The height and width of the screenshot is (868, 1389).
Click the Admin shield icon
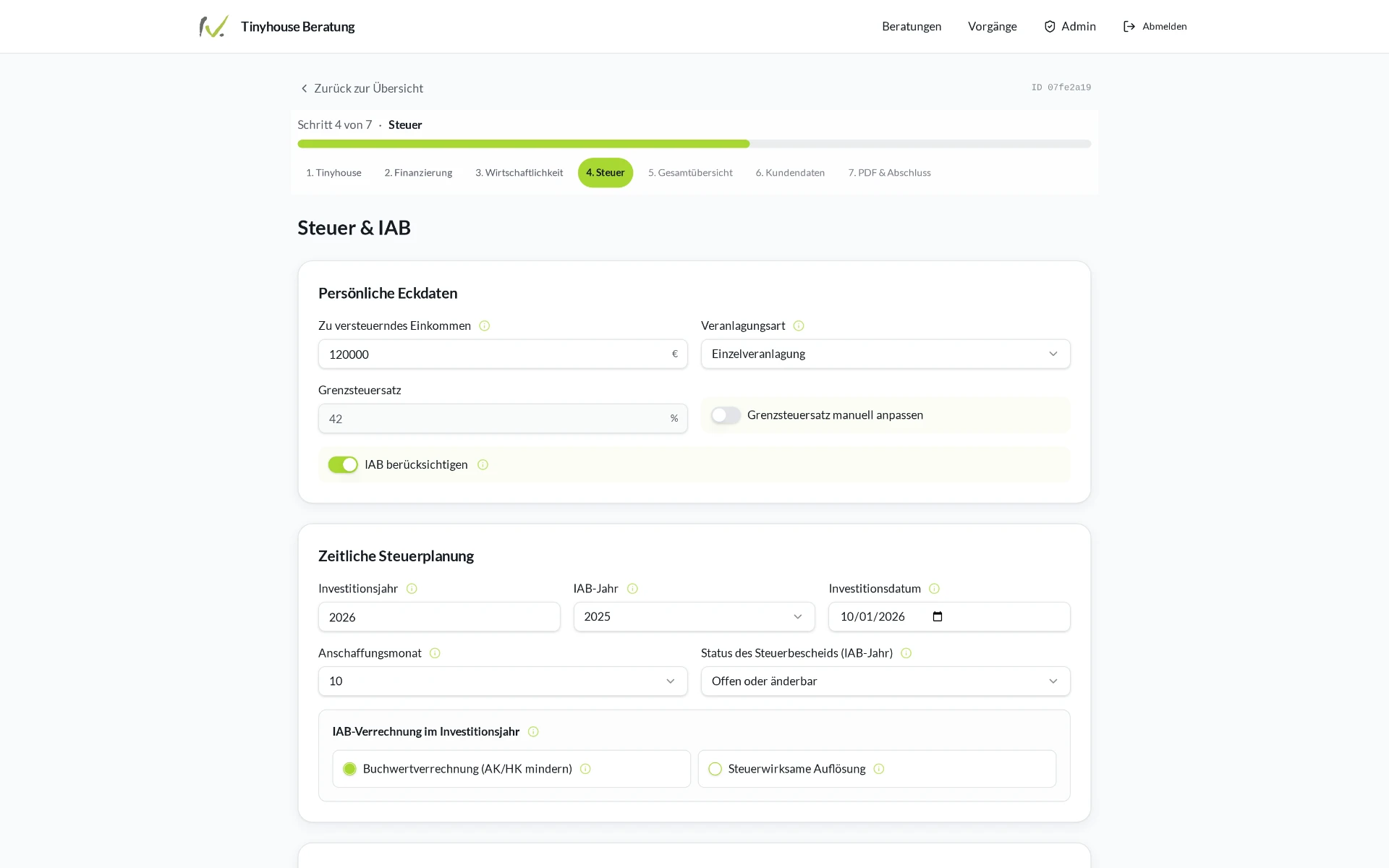[x=1050, y=26]
